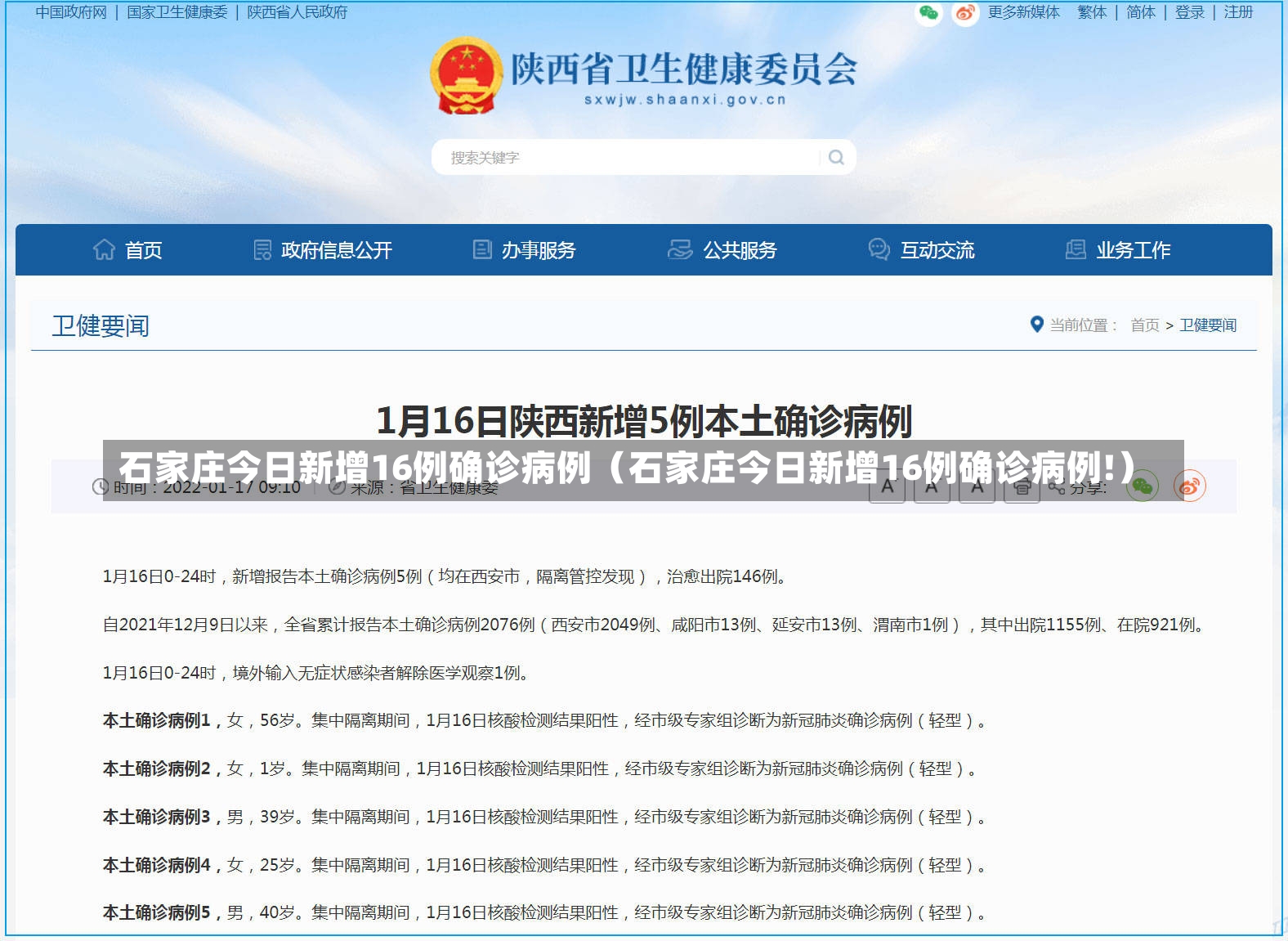Image resolution: width=1288 pixels, height=941 pixels.
Task: Click the first paragraph mentioning 治愈出院146例
Action: pos(446,576)
